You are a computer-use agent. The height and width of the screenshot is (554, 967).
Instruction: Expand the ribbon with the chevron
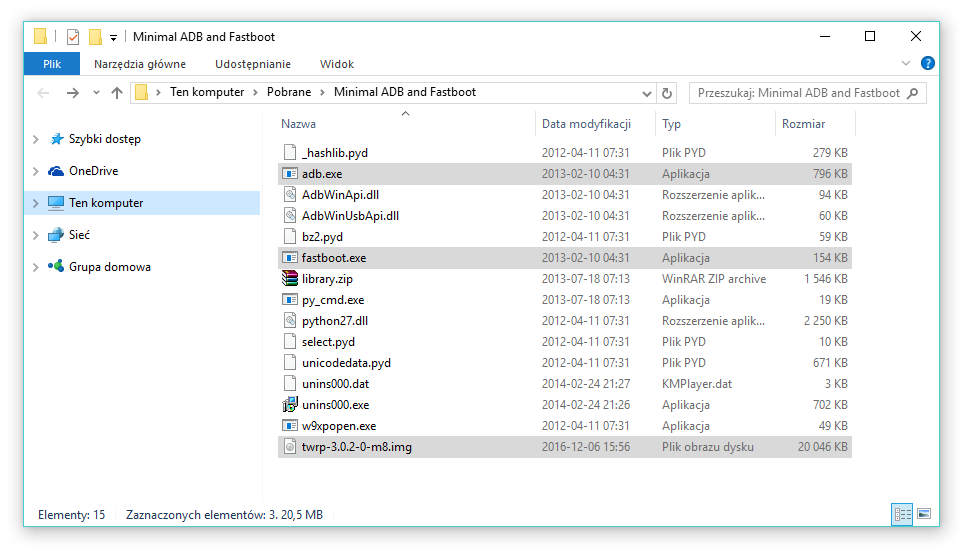[905, 63]
